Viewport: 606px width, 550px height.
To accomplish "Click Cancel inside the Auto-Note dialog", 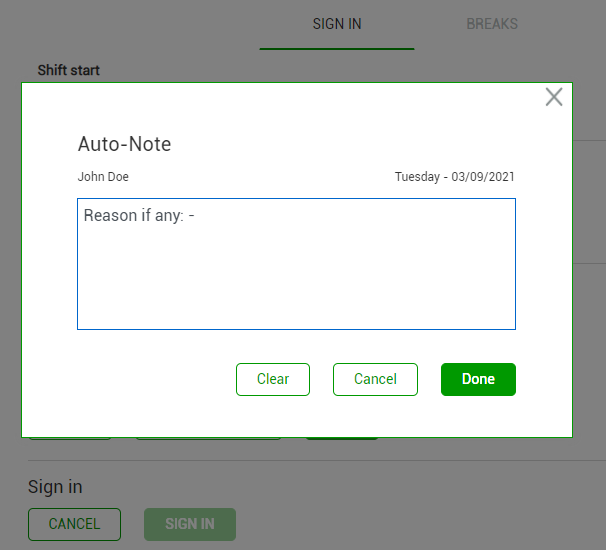I will (375, 379).
